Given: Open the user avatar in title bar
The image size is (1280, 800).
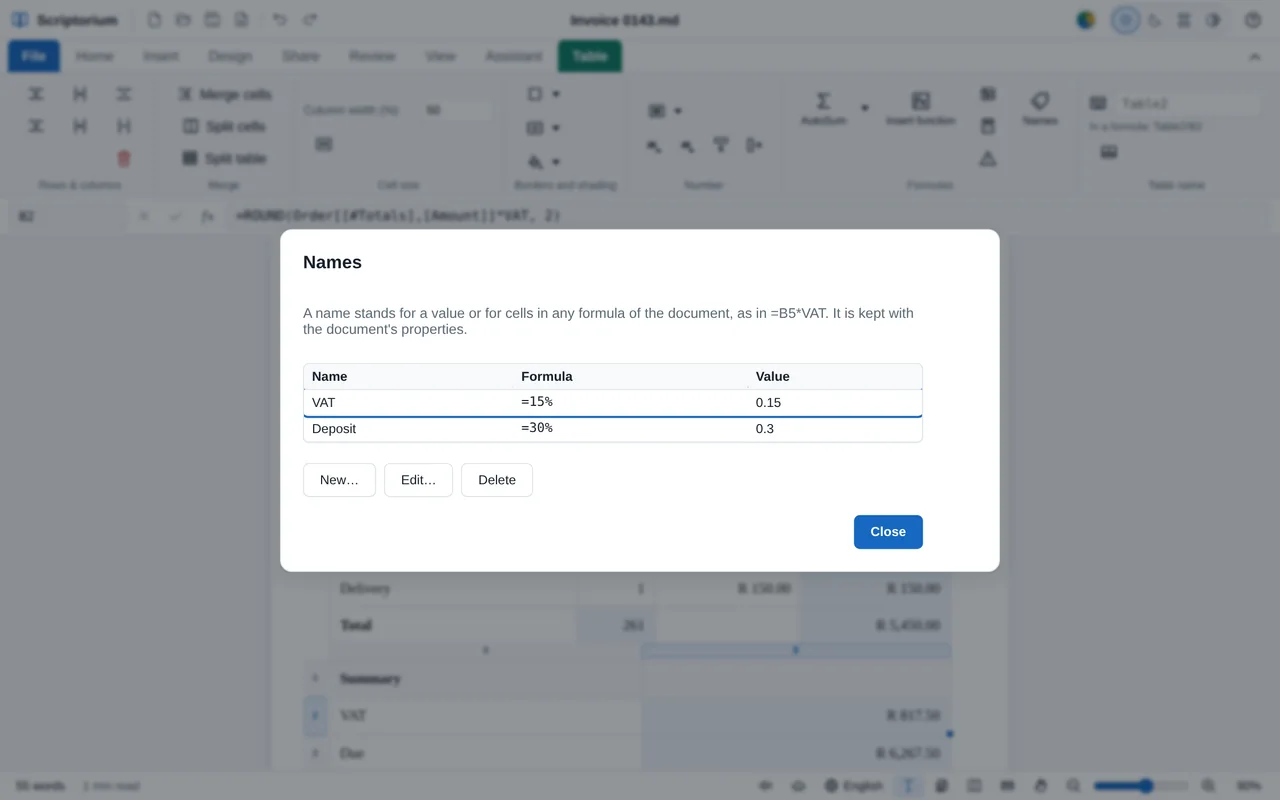Looking at the screenshot, I should tap(1086, 20).
